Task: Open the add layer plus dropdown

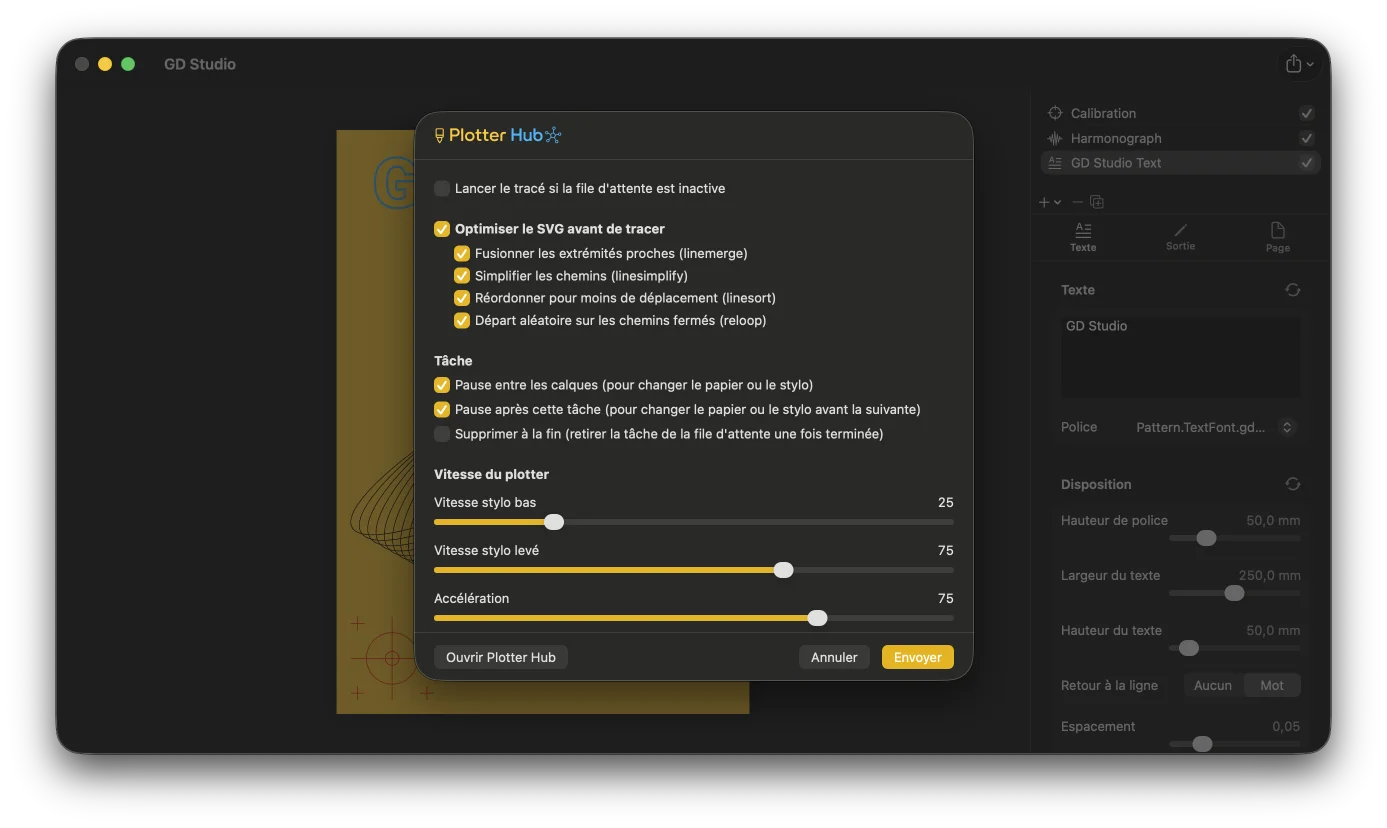Action: (x=1050, y=202)
